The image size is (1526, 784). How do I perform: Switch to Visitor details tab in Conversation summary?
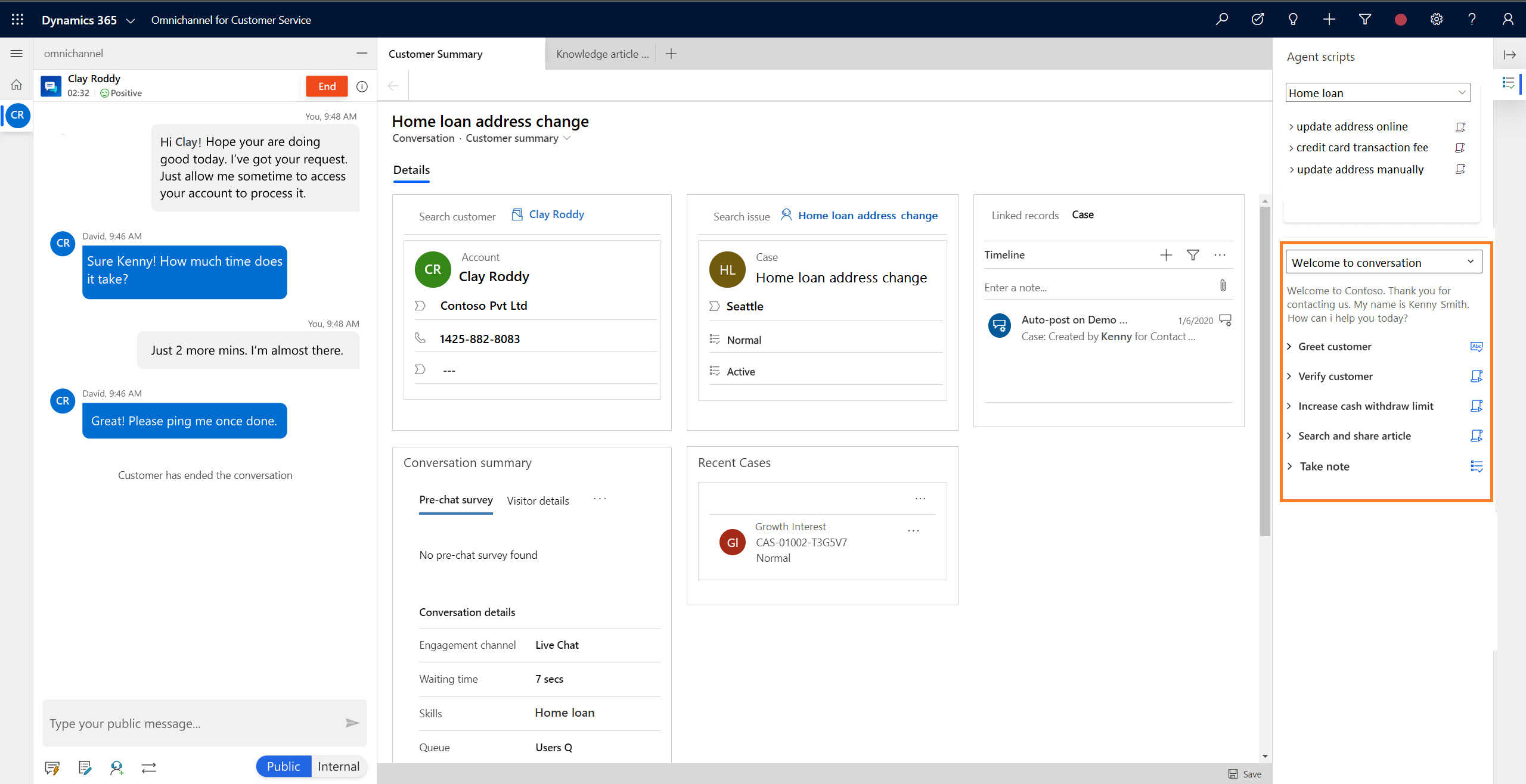[537, 499]
